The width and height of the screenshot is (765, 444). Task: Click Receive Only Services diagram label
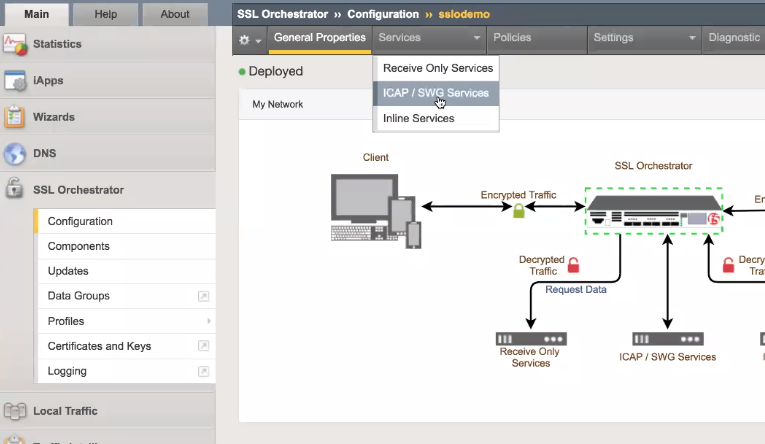click(530, 357)
